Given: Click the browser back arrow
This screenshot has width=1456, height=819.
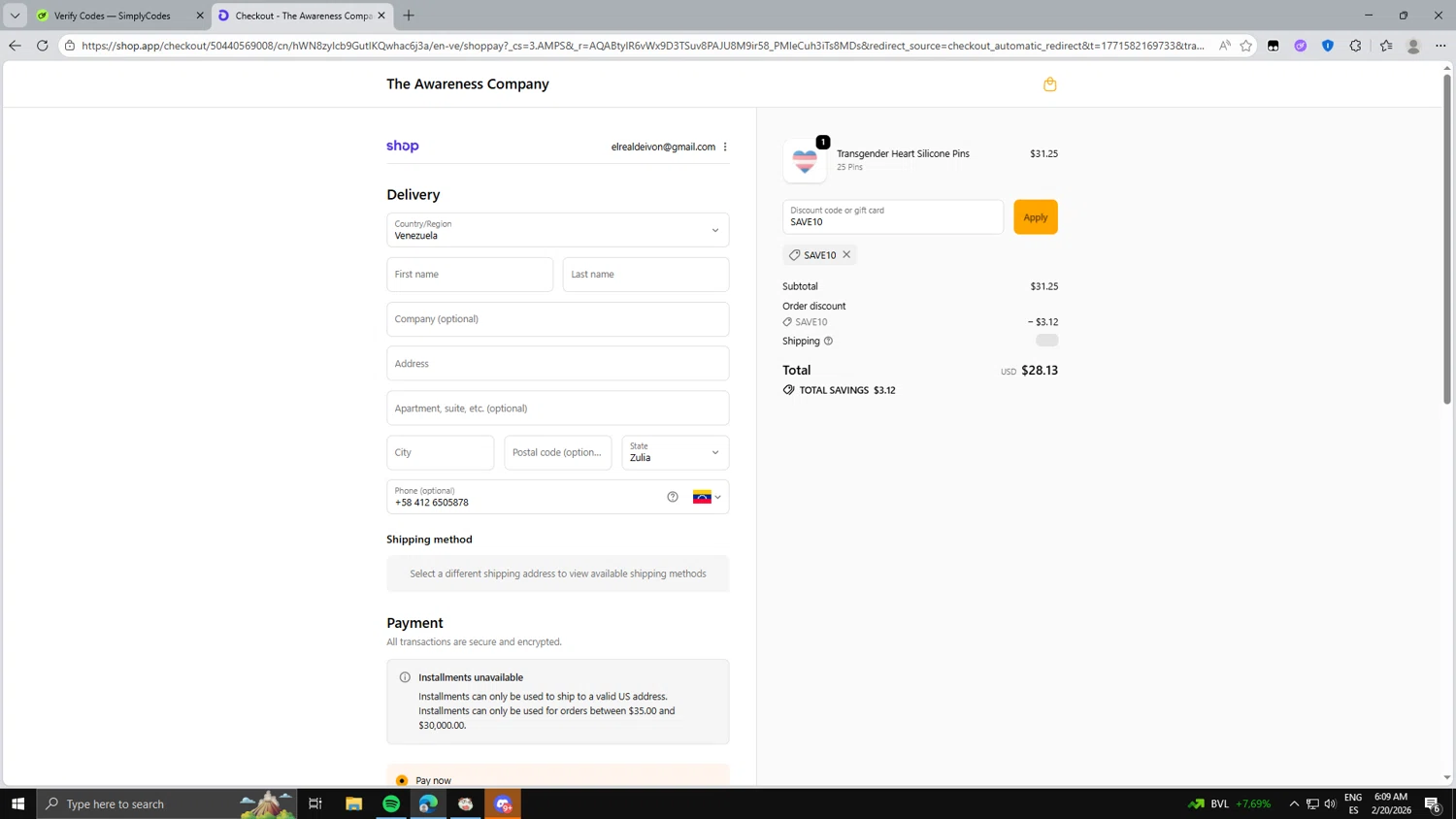Looking at the screenshot, I should pyautogui.click(x=15, y=46).
